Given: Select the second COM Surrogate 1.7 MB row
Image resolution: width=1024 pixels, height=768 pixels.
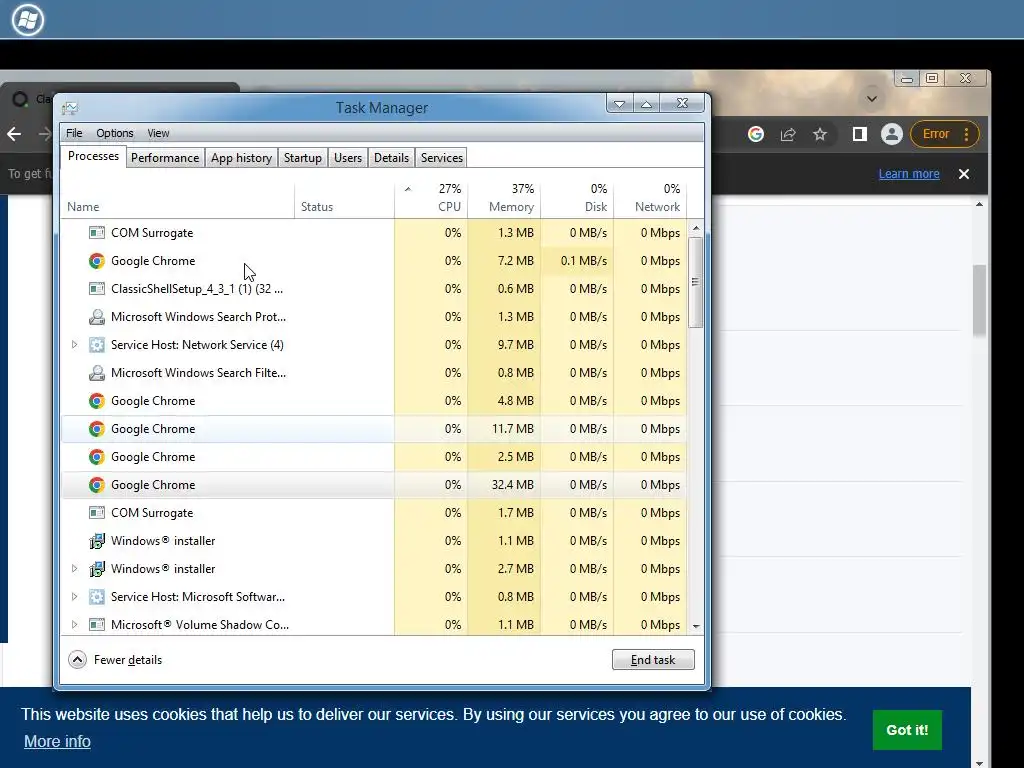Looking at the screenshot, I should point(374,513).
